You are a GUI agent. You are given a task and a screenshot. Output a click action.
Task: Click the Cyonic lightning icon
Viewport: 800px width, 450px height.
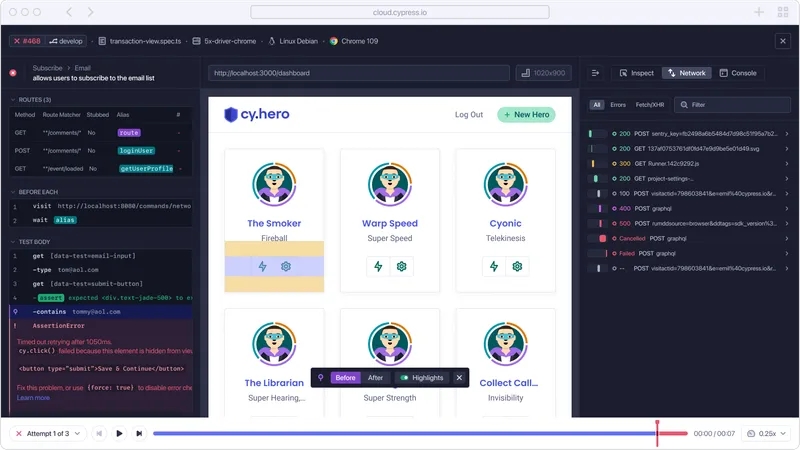[494, 266]
